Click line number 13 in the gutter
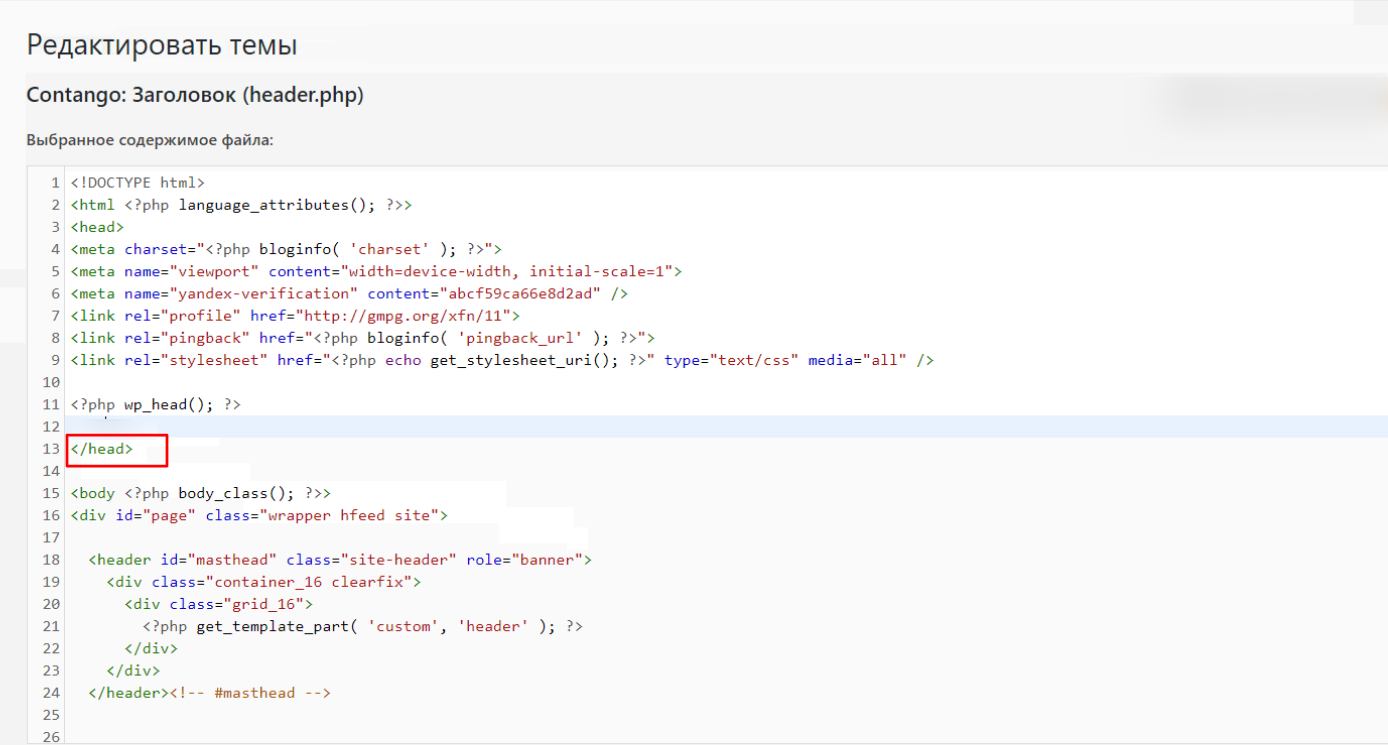This screenshot has height=745, width=1388. click(51, 449)
